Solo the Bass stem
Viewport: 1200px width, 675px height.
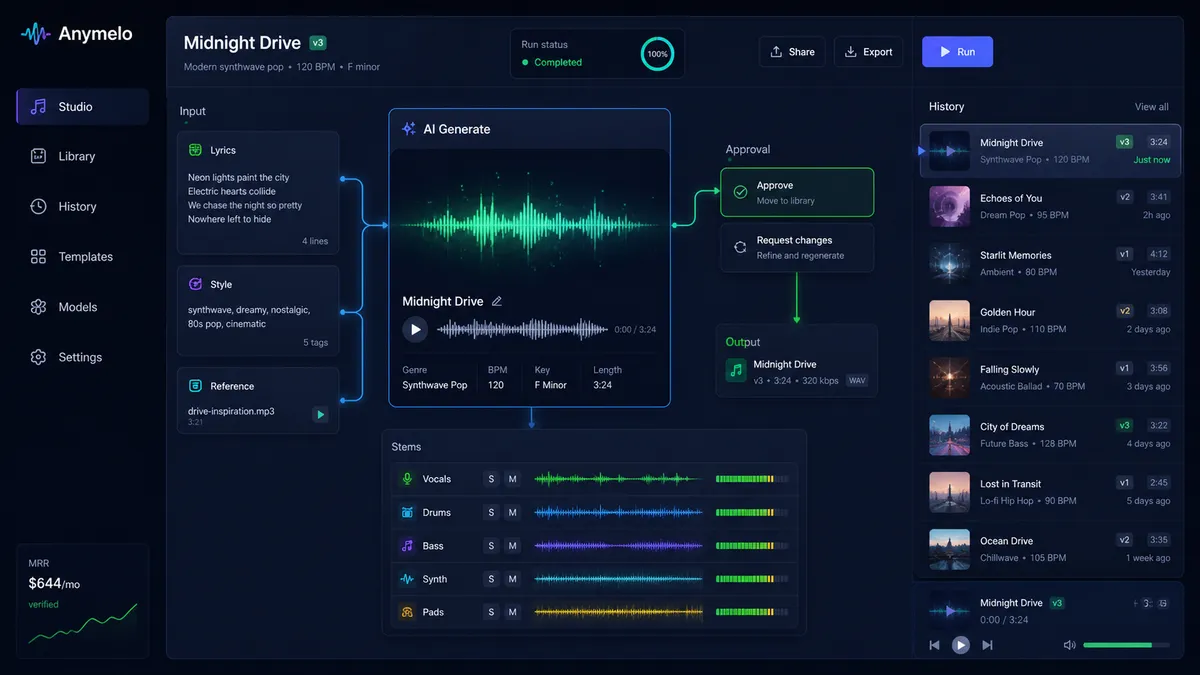tap(491, 546)
